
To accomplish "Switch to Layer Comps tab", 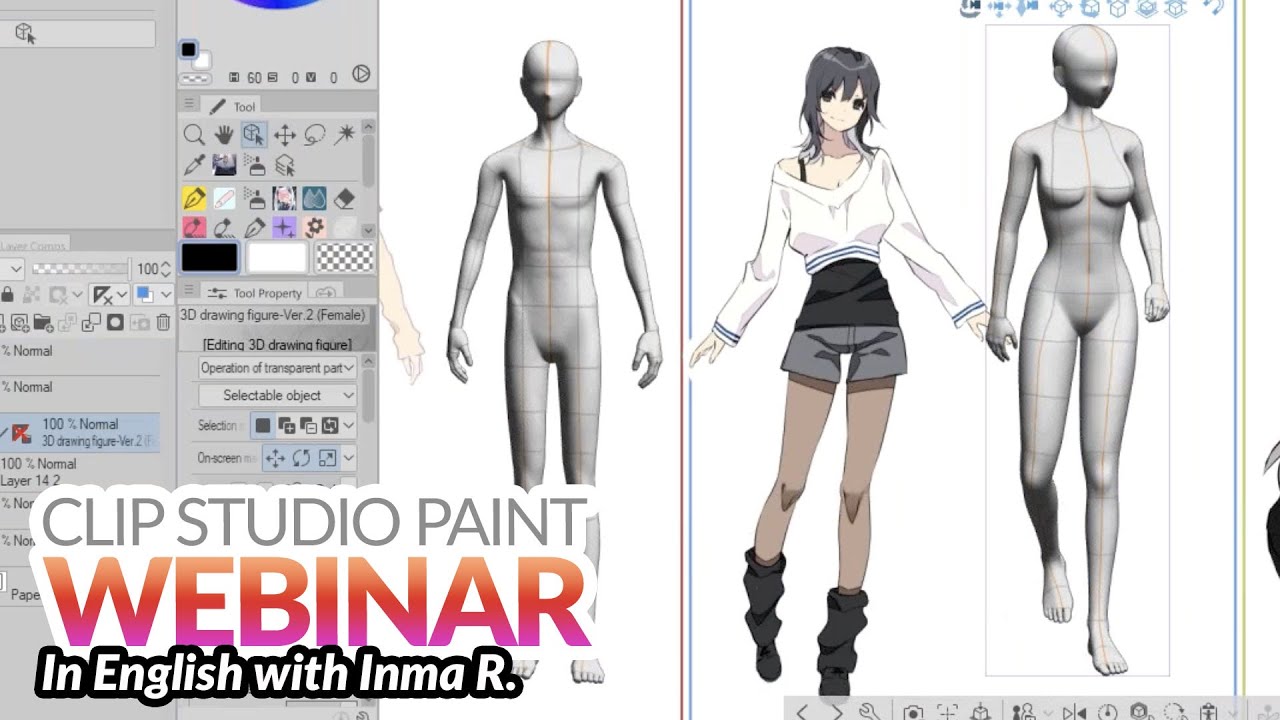I will [33, 246].
